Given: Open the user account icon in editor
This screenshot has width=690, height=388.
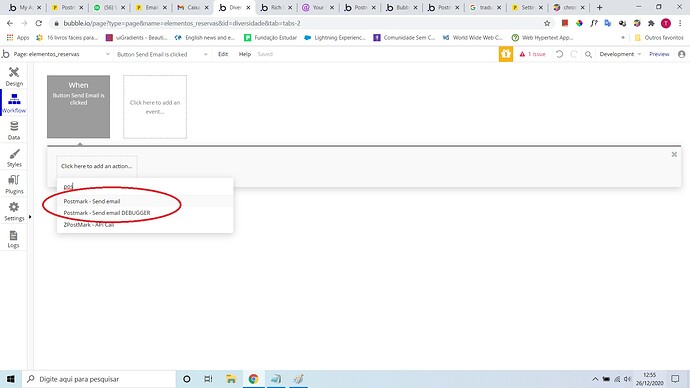Looking at the screenshot, I should tap(682, 54).
